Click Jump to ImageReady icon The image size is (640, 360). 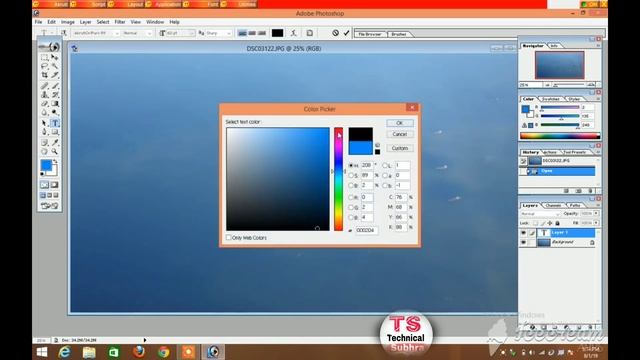coord(49,206)
